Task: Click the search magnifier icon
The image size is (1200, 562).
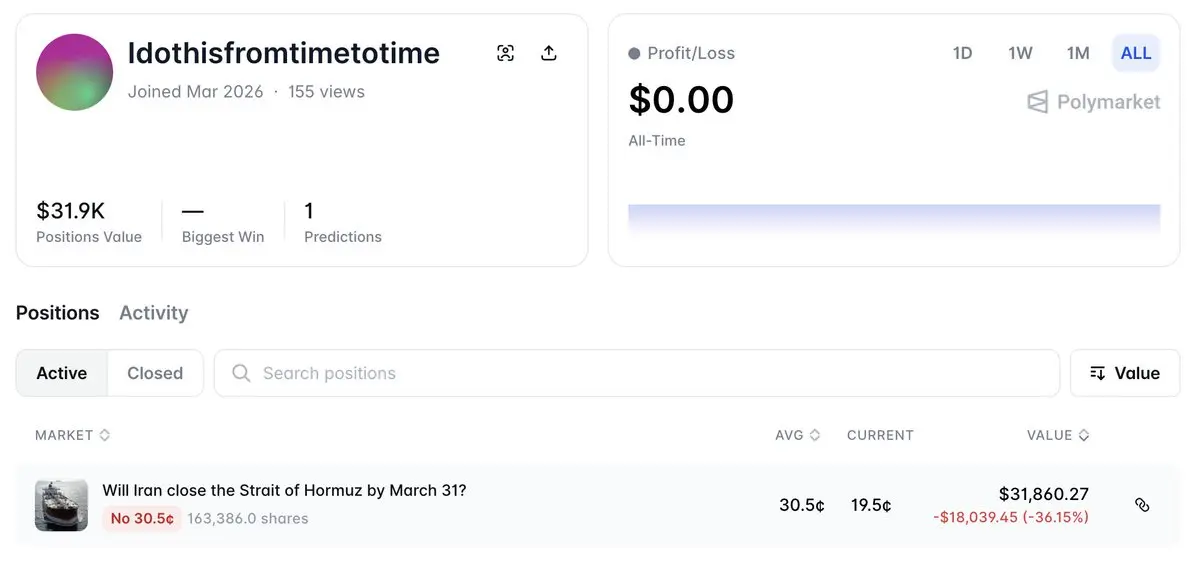Action: (x=241, y=373)
